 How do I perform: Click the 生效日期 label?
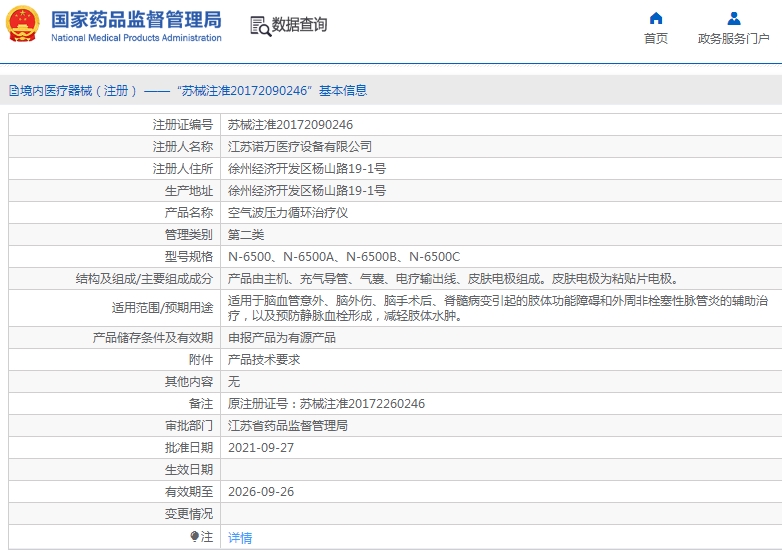(189, 469)
